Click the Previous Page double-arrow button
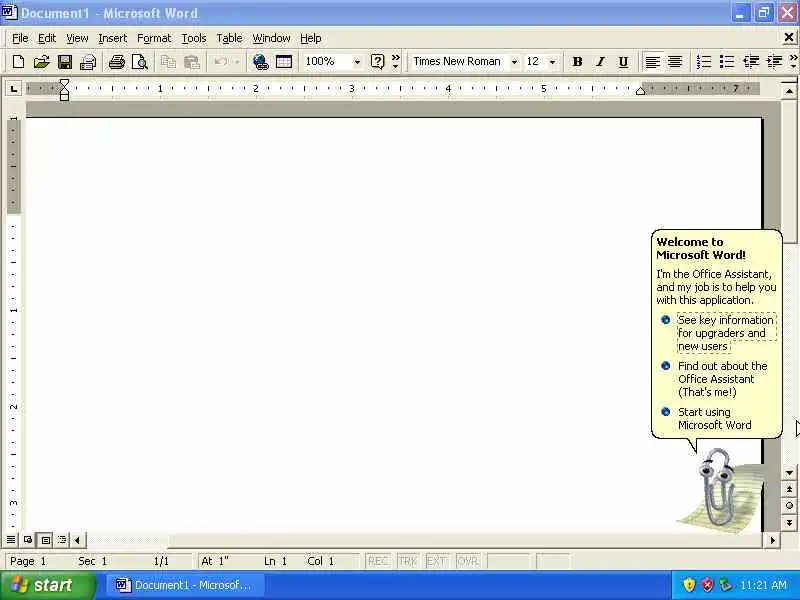This screenshot has height=600, width=800. point(789,489)
